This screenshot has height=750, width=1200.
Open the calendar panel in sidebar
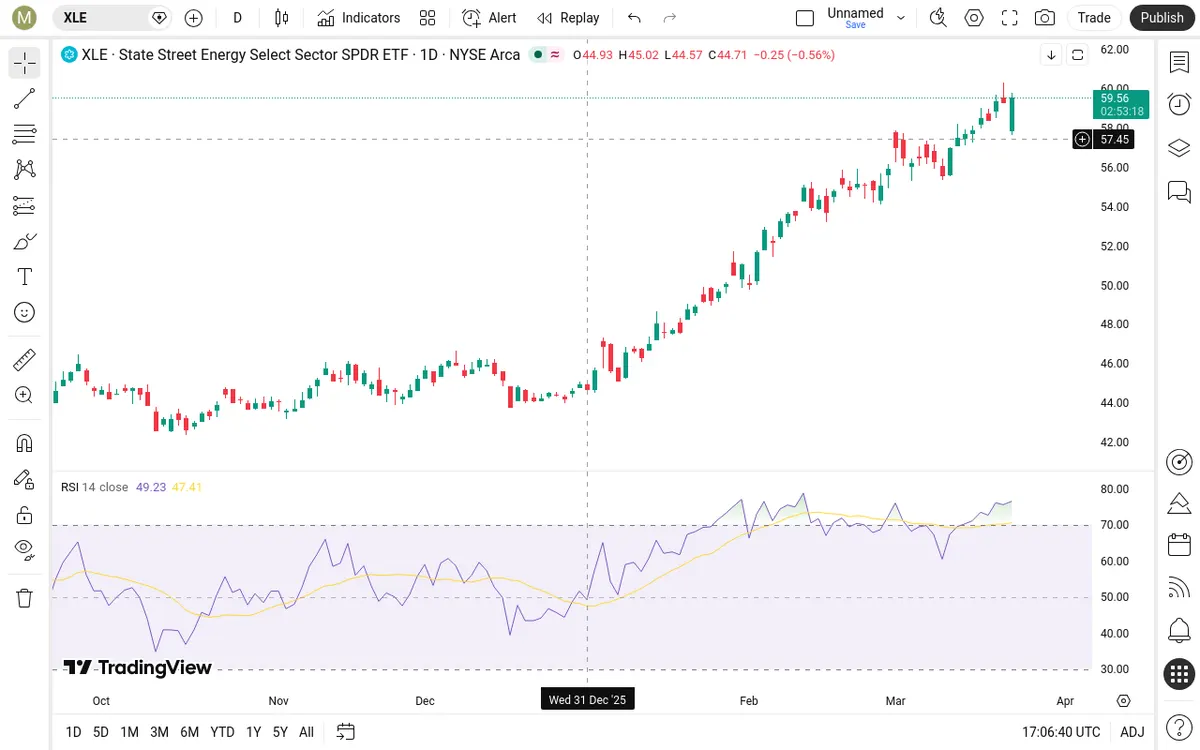pos(1179,545)
